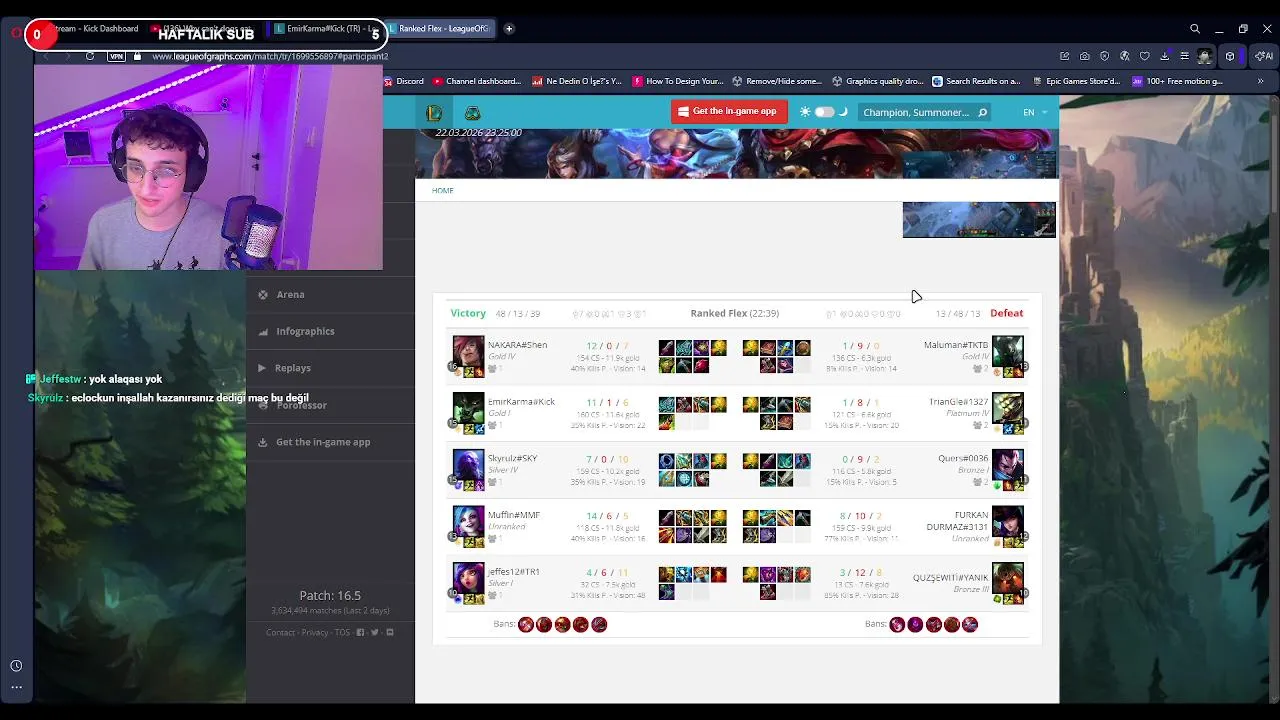1280x720 pixels.
Task: Open the Graphics quality dro... bookmark
Action: 877,81
